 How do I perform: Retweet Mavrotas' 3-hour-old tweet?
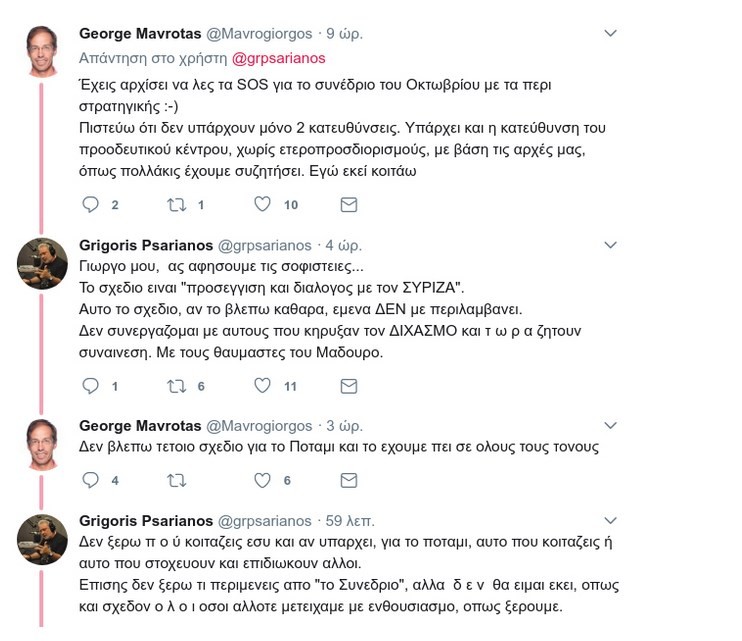(x=177, y=481)
